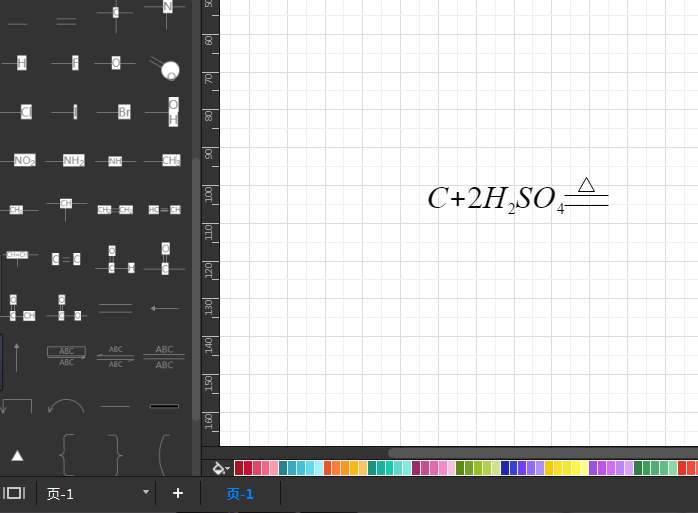This screenshot has height=513, width=698.
Task: Pick the thick line shape
Action: pyautogui.click(x=164, y=406)
